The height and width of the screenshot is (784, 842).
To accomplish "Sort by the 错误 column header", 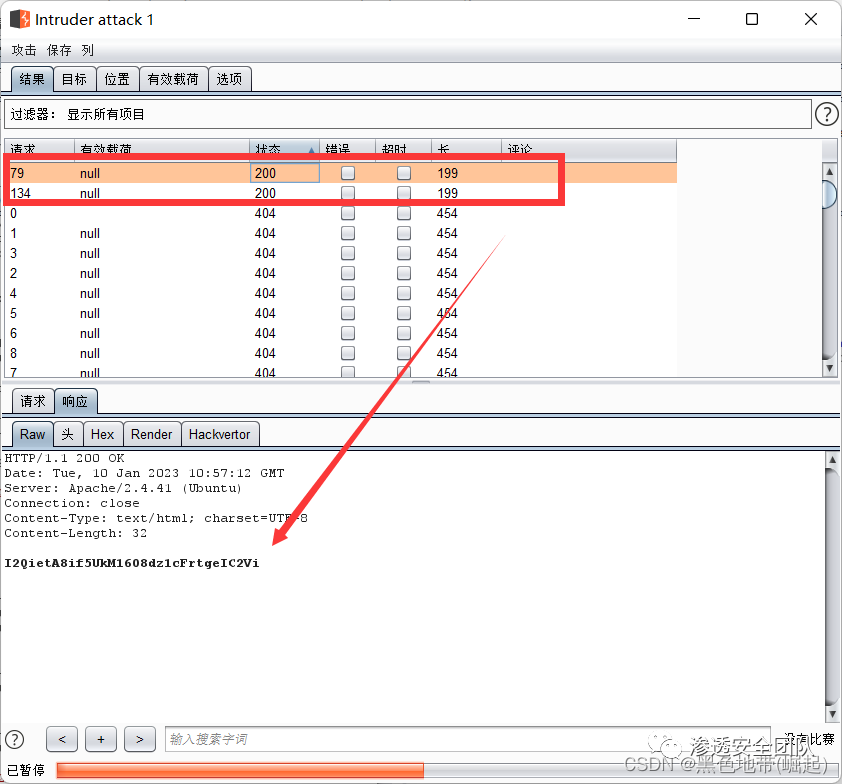I will click(348, 148).
